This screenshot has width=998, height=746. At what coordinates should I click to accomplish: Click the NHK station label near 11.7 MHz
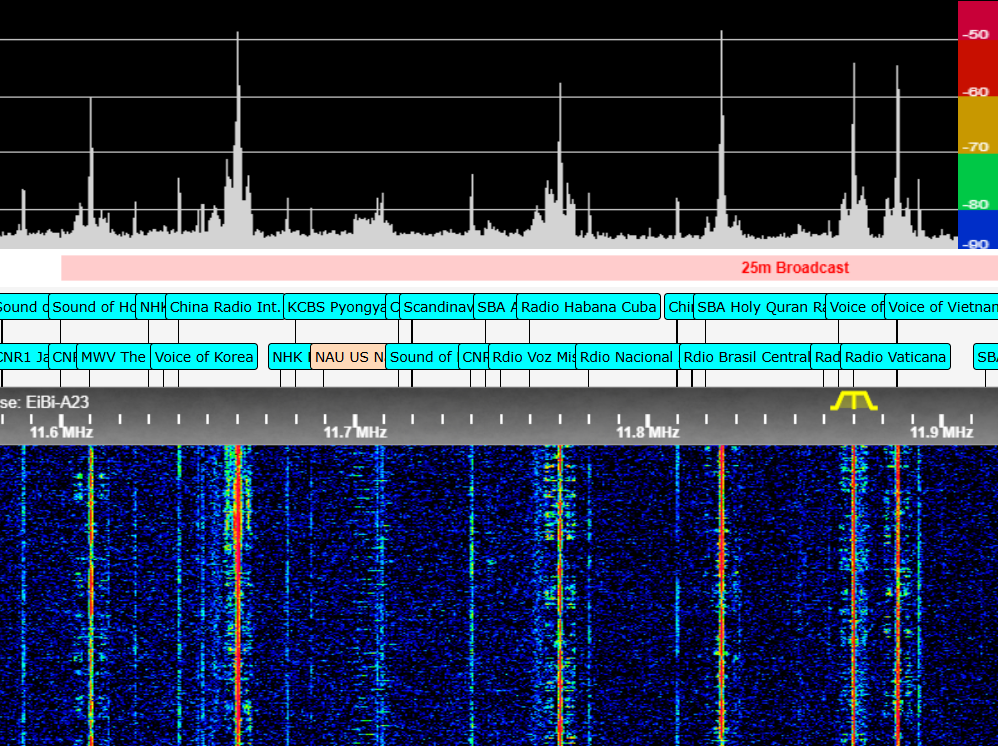click(x=288, y=356)
